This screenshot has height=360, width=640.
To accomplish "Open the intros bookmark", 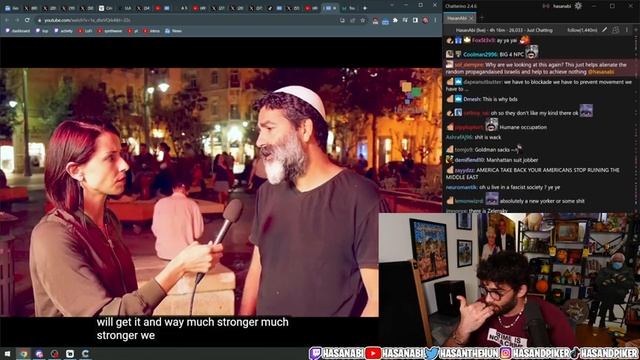I will (x=151, y=31).
